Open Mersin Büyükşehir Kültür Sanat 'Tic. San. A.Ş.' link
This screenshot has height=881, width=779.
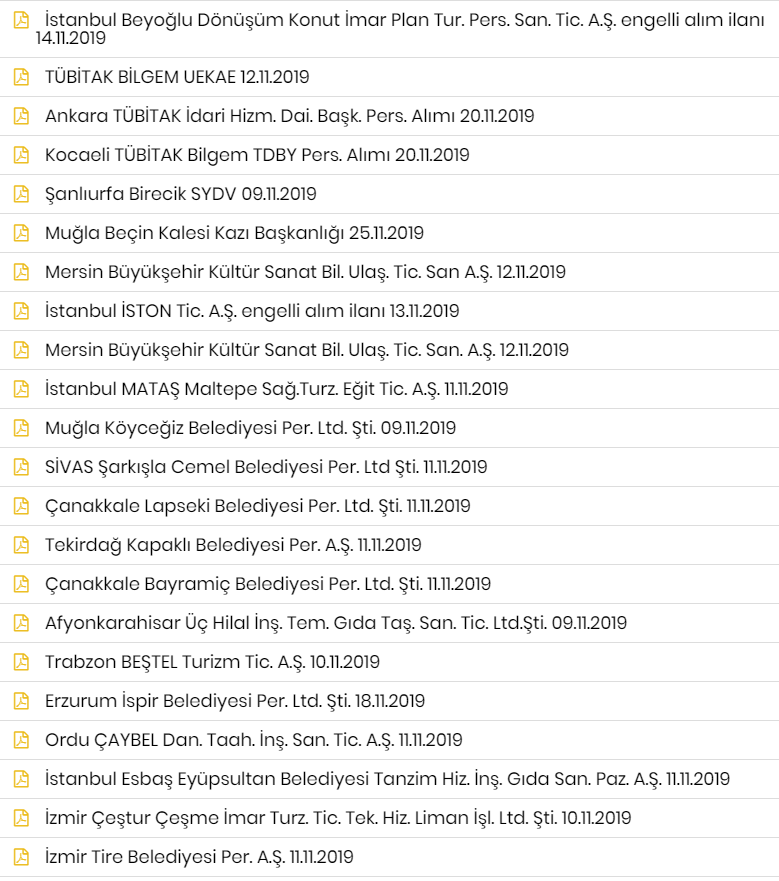pos(307,349)
